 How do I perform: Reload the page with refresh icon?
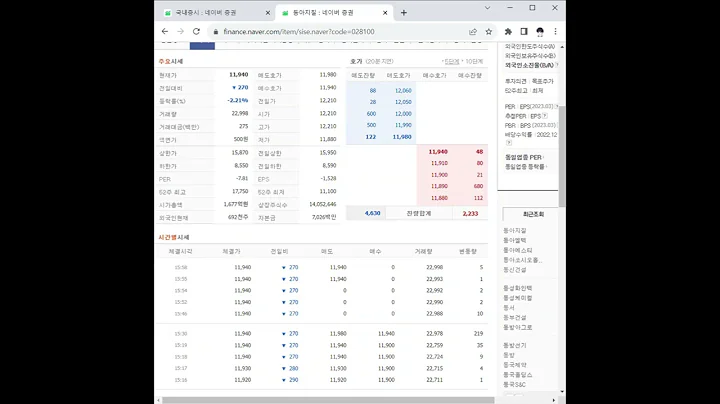196,31
